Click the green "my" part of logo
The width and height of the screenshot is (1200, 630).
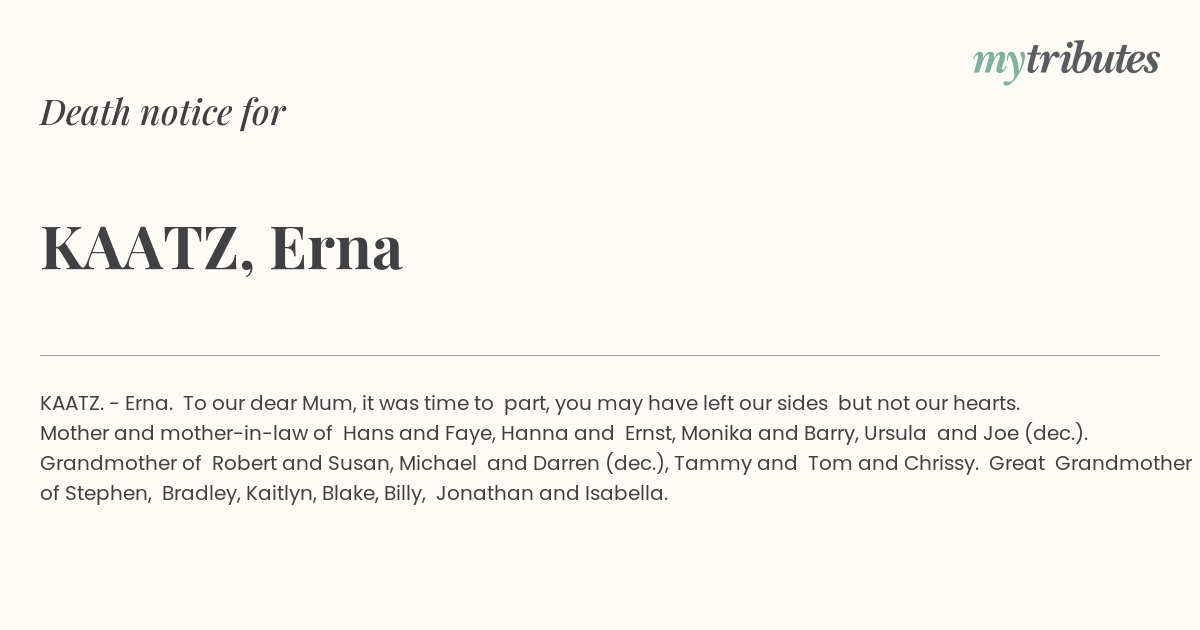tap(999, 64)
